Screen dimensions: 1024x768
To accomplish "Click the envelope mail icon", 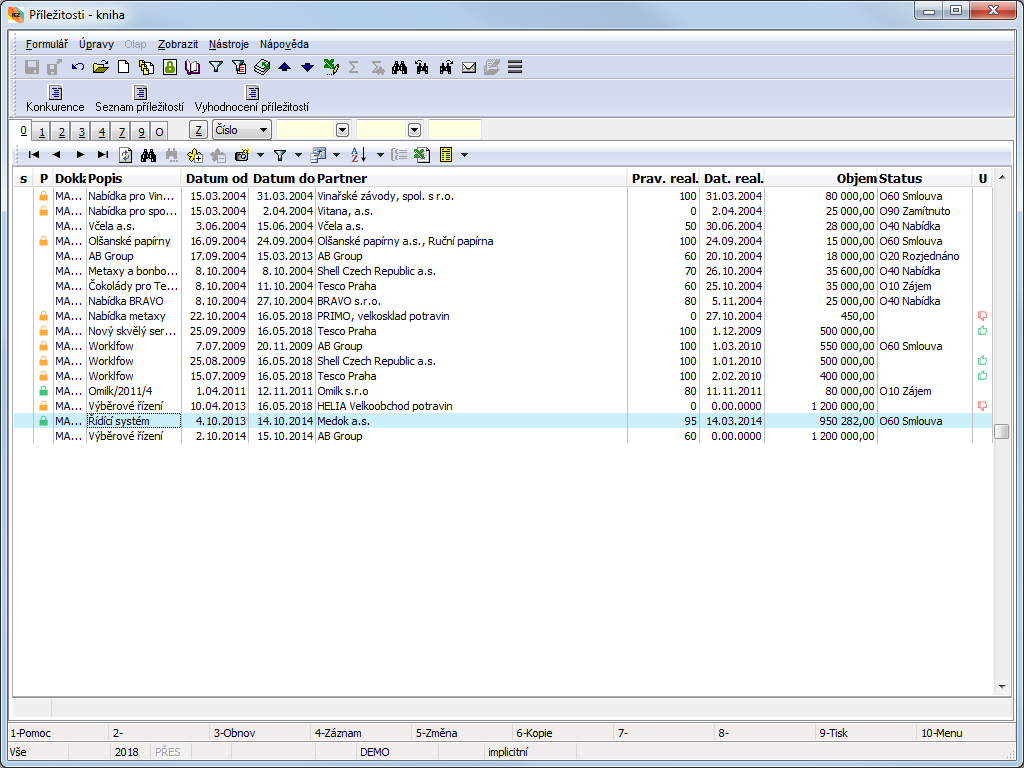I will coord(468,67).
